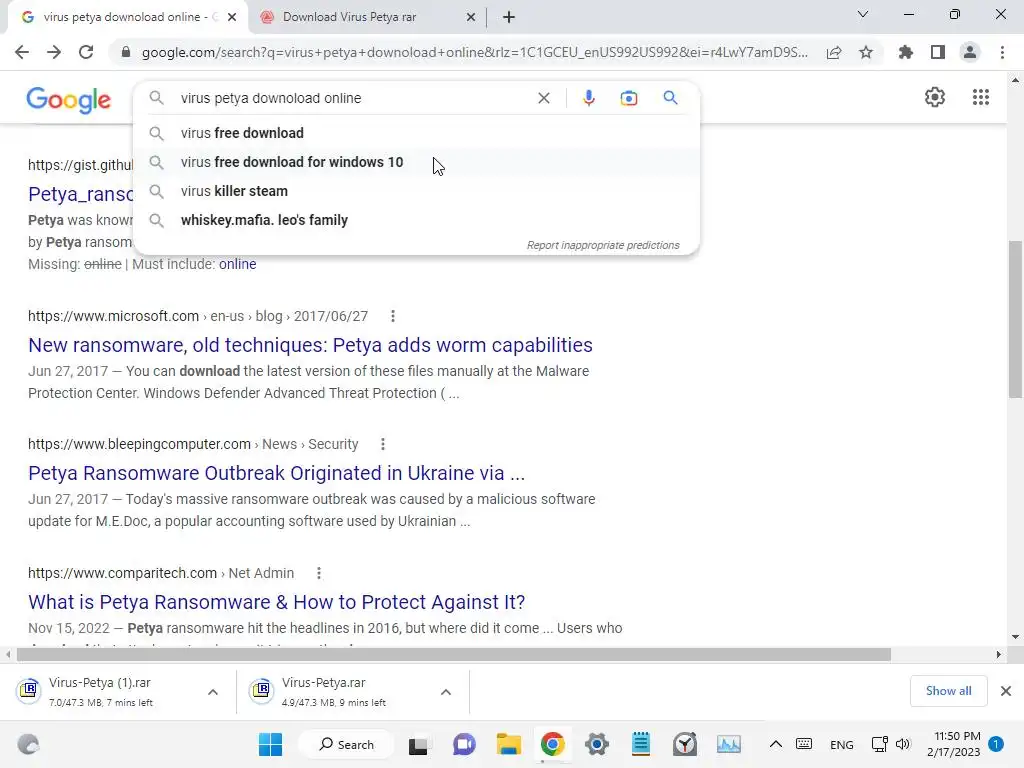The height and width of the screenshot is (768, 1024).
Task: Show hidden system tray icons
Action: [775, 744]
